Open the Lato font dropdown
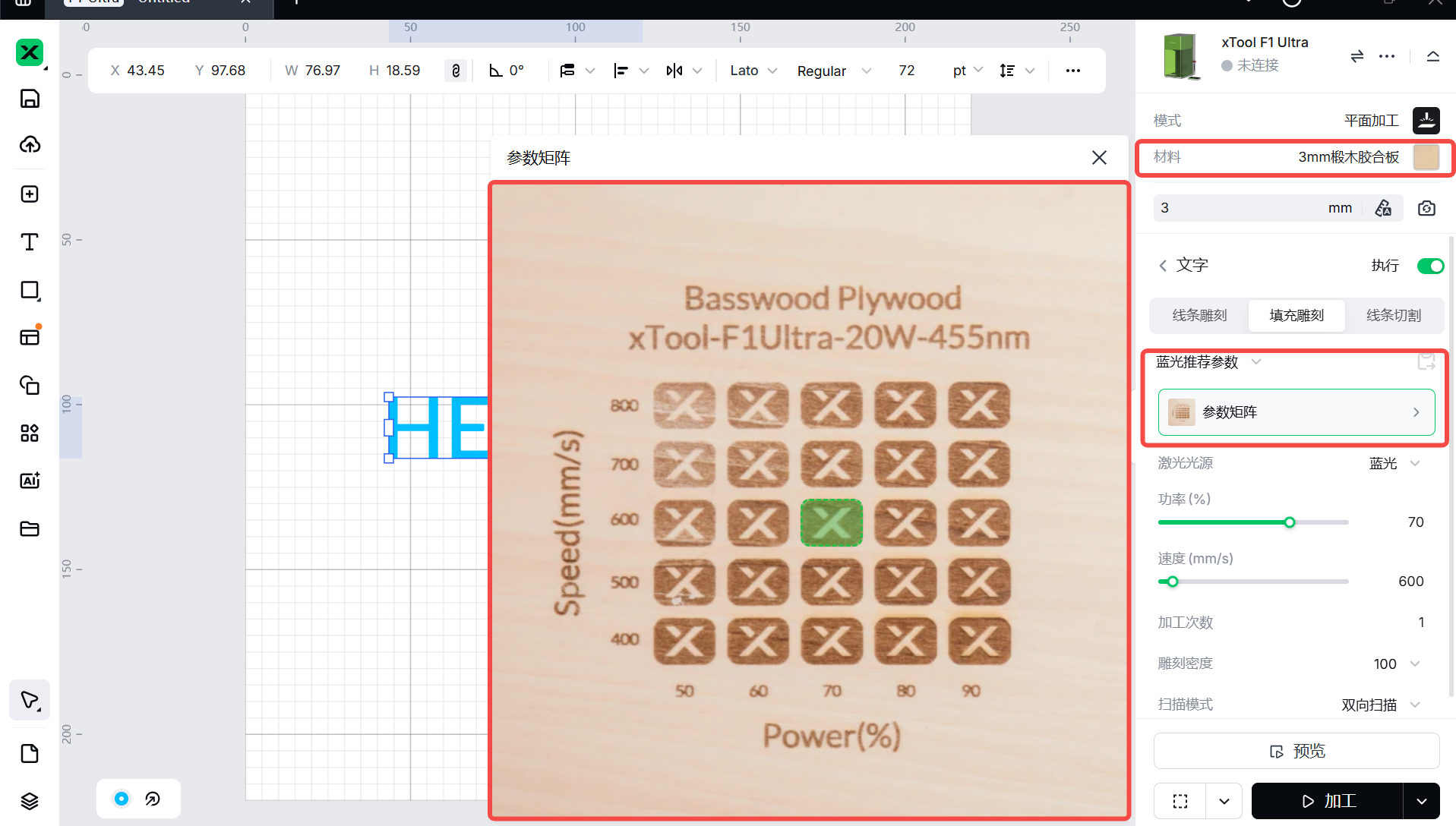Screen dimensions: 1456x826 click(x=753, y=71)
